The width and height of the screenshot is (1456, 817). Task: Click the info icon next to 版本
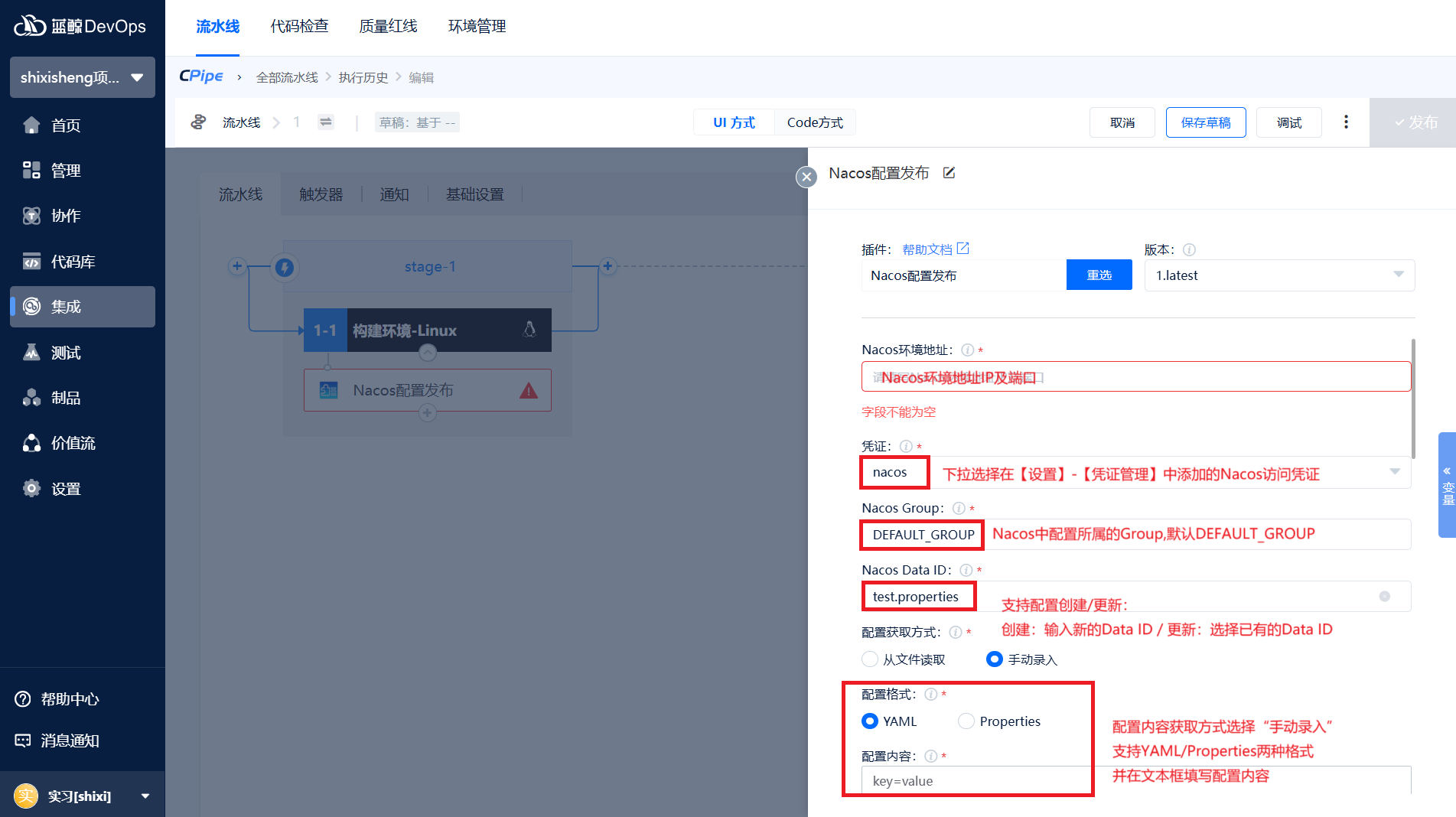click(1189, 249)
